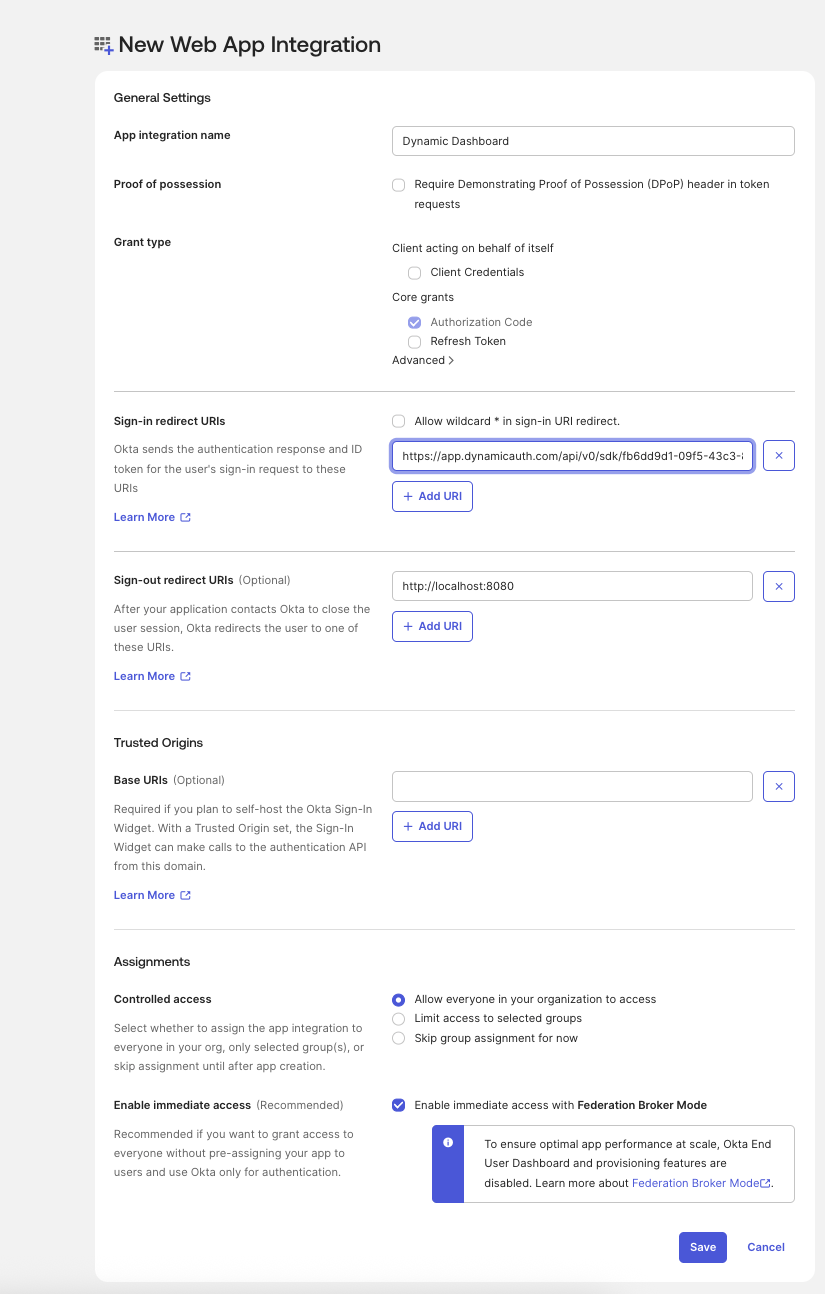Save the new app integration
Screen dimensions: 825x1294
702,1247
